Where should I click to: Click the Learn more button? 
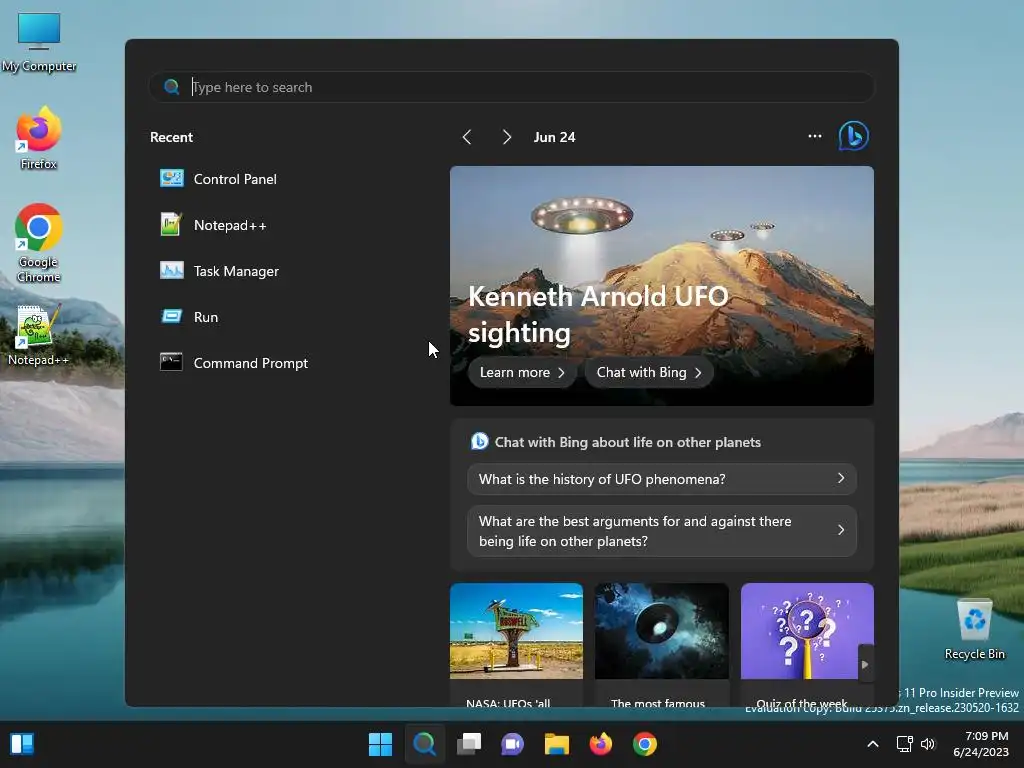click(522, 372)
